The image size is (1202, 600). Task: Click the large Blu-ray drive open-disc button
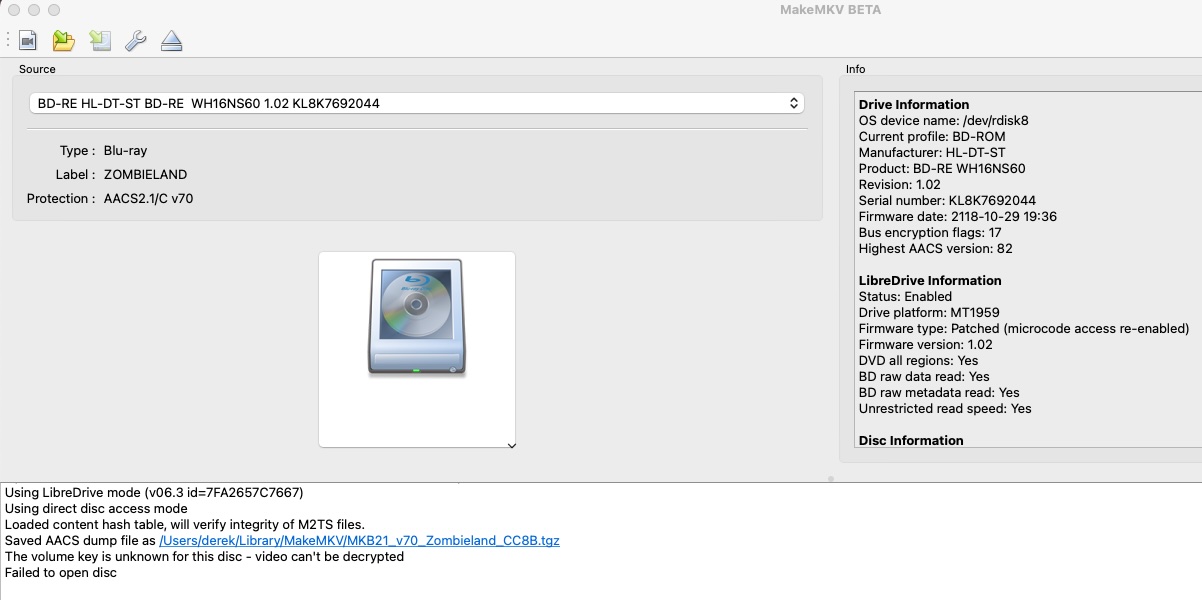click(416, 318)
